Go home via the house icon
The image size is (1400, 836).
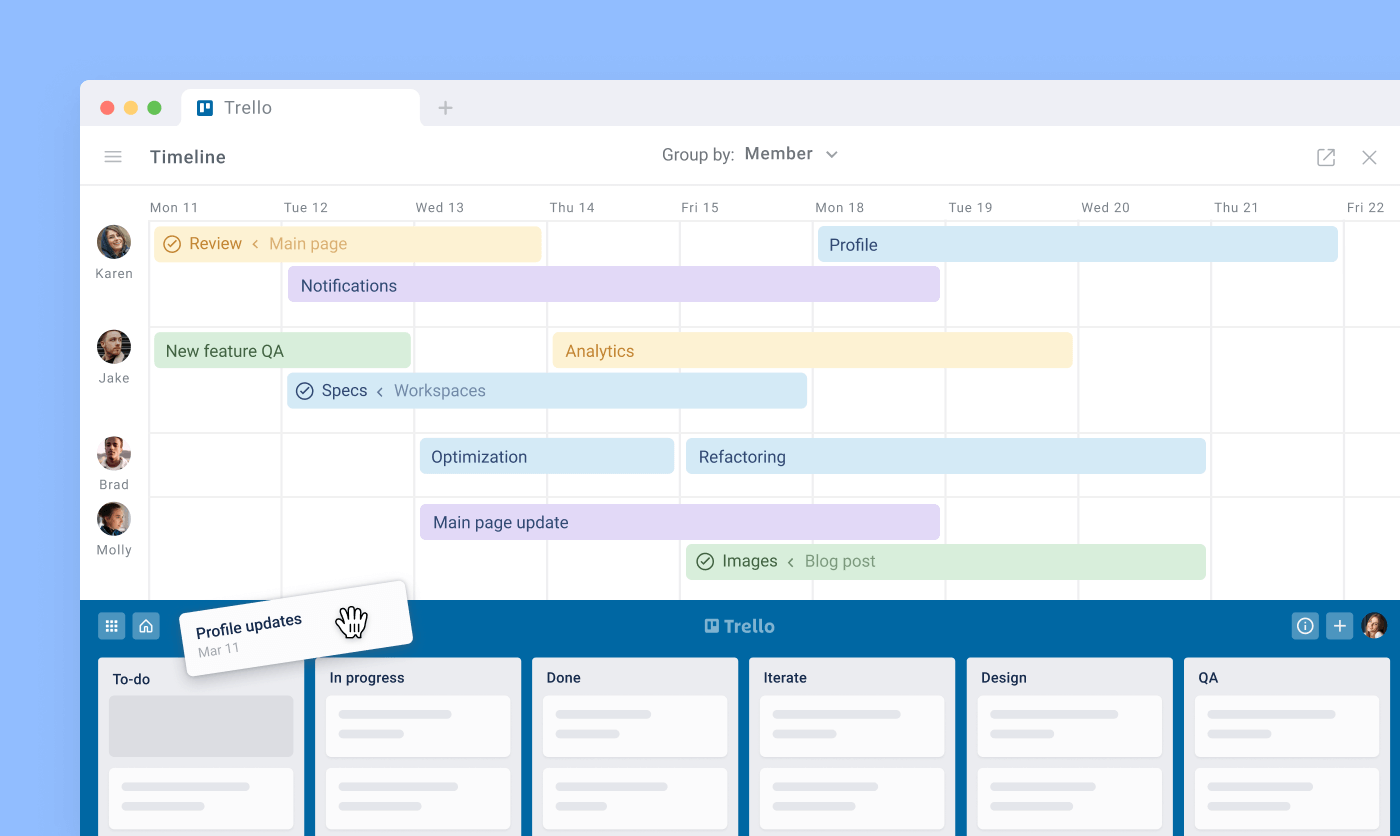click(x=146, y=625)
